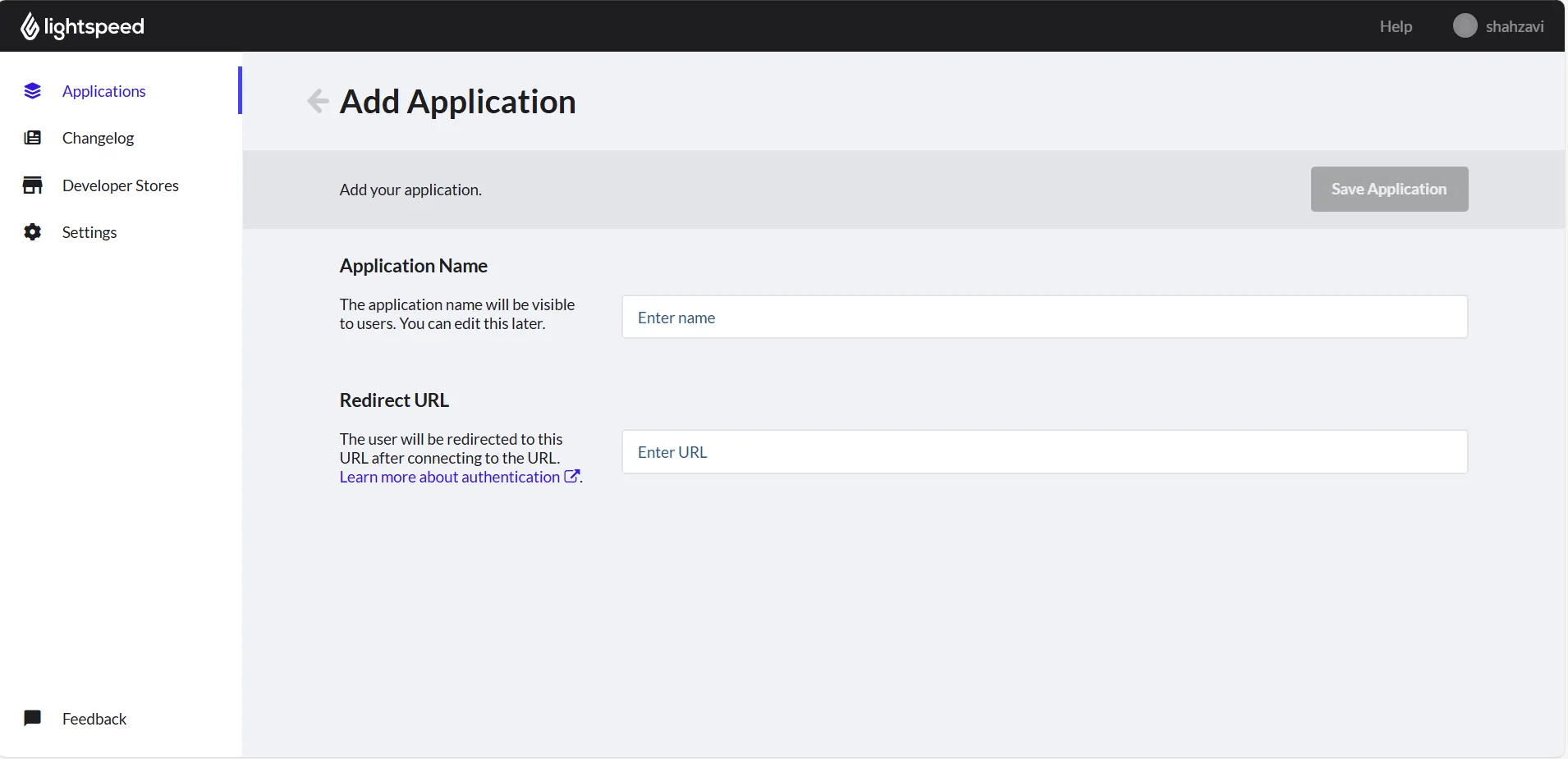
Task: Open the Feedback text link
Action: tap(94, 719)
